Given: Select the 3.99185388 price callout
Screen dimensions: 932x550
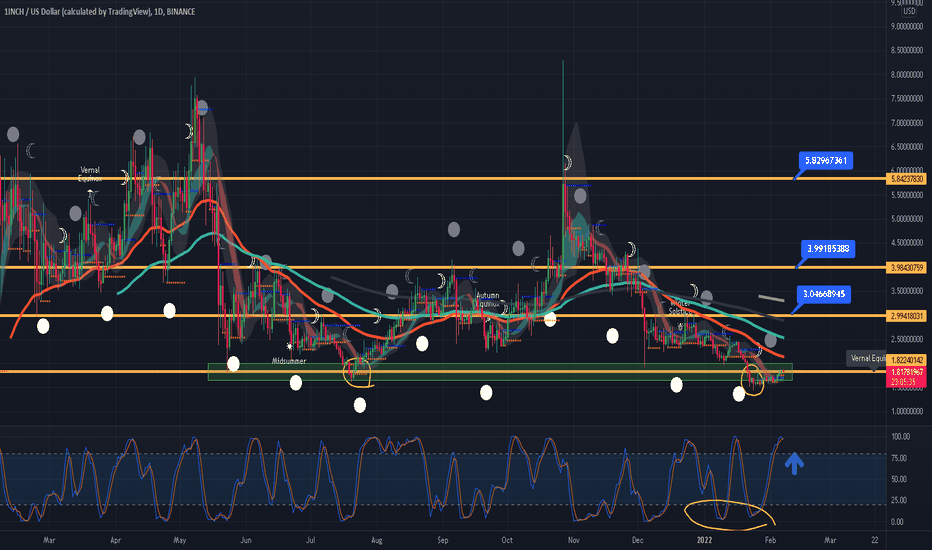Looking at the screenshot, I should [828, 249].
